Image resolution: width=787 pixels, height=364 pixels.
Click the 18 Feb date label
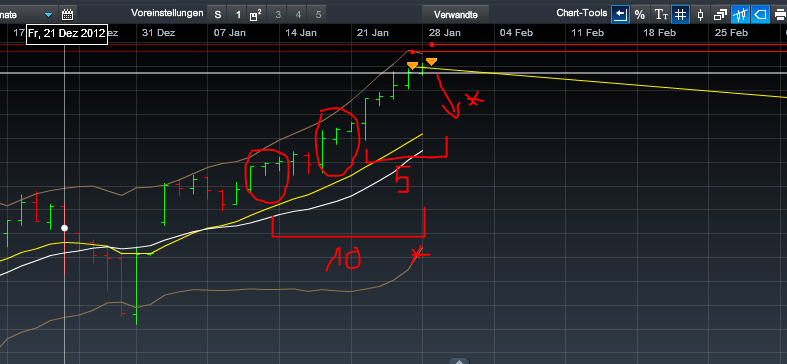coord(660,33)
